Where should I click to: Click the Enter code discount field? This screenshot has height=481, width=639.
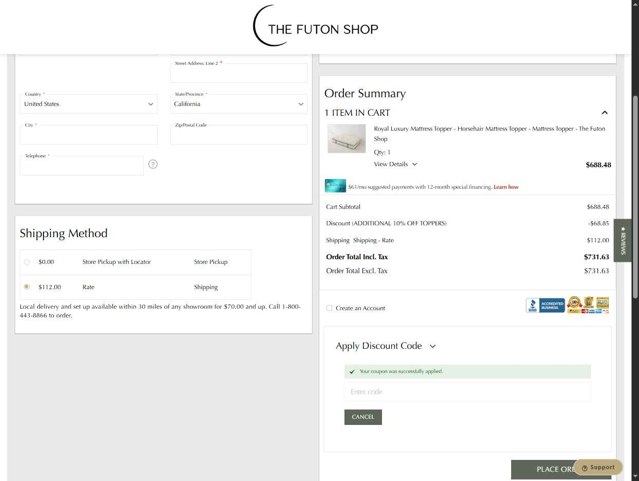467,392
